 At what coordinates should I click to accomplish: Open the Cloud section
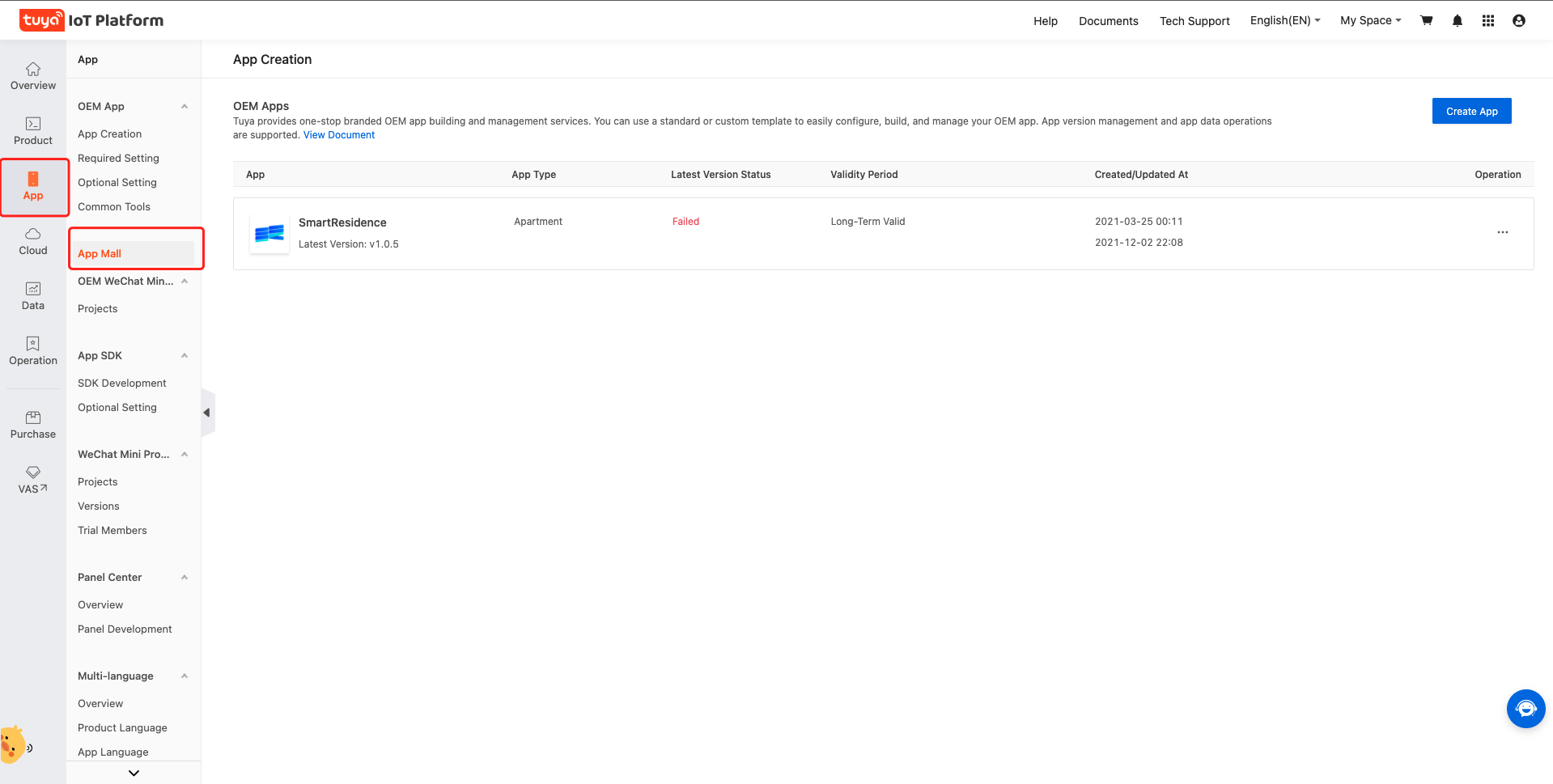[32, 240]
